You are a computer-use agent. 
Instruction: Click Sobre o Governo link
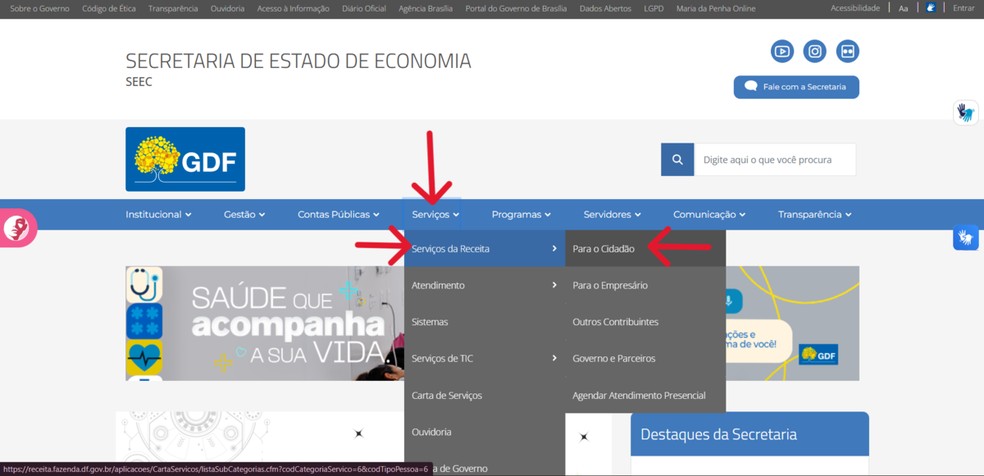click(40, 9)
